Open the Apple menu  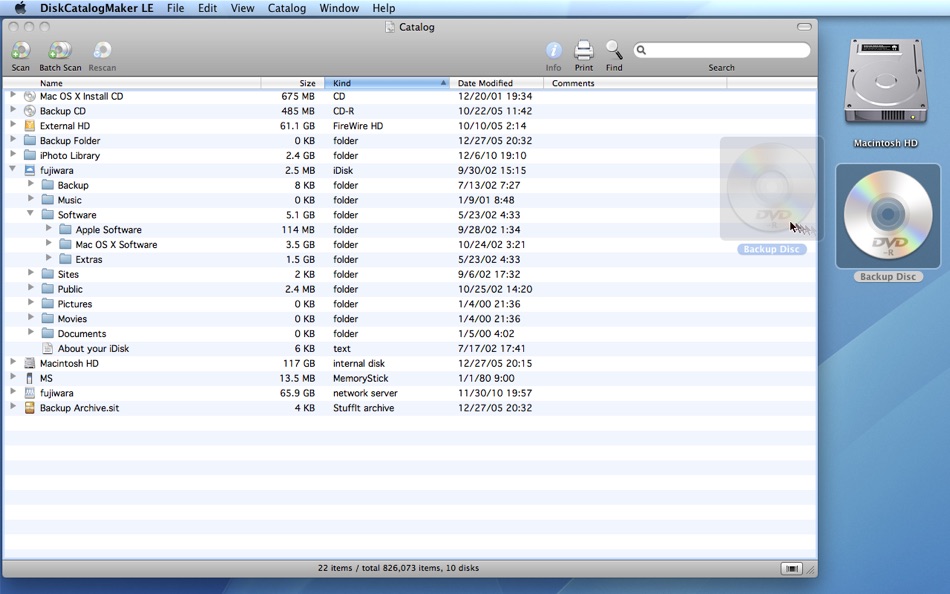pyautogui.click(x=20, y=8)
